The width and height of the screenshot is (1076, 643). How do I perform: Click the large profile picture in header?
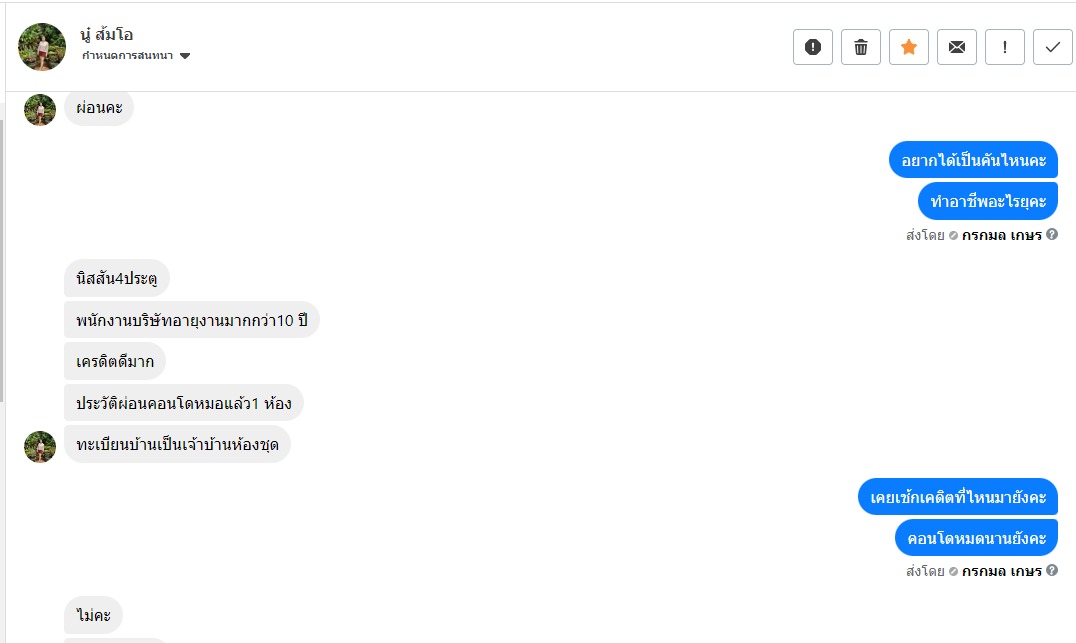pyautogui.click(x=42, y=47)
